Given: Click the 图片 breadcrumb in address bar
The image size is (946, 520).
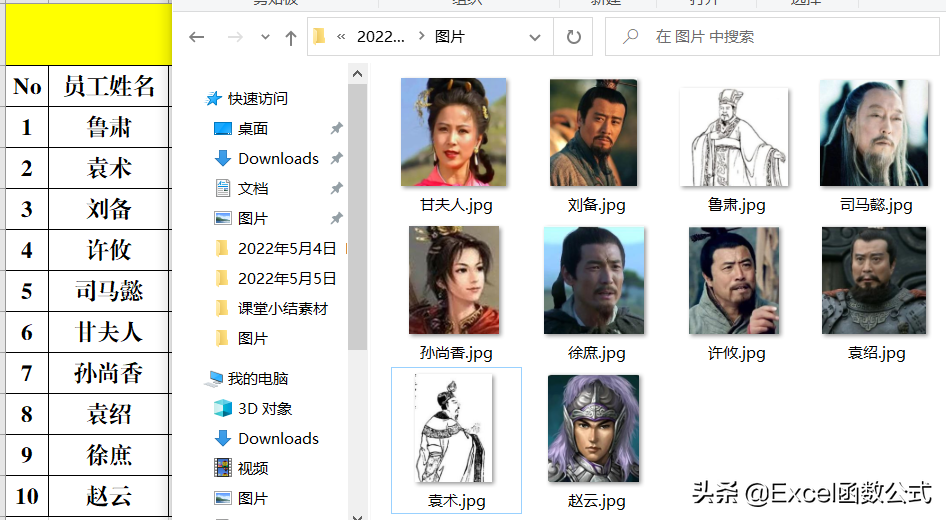Looking at the screenshot, I should 449,37.
